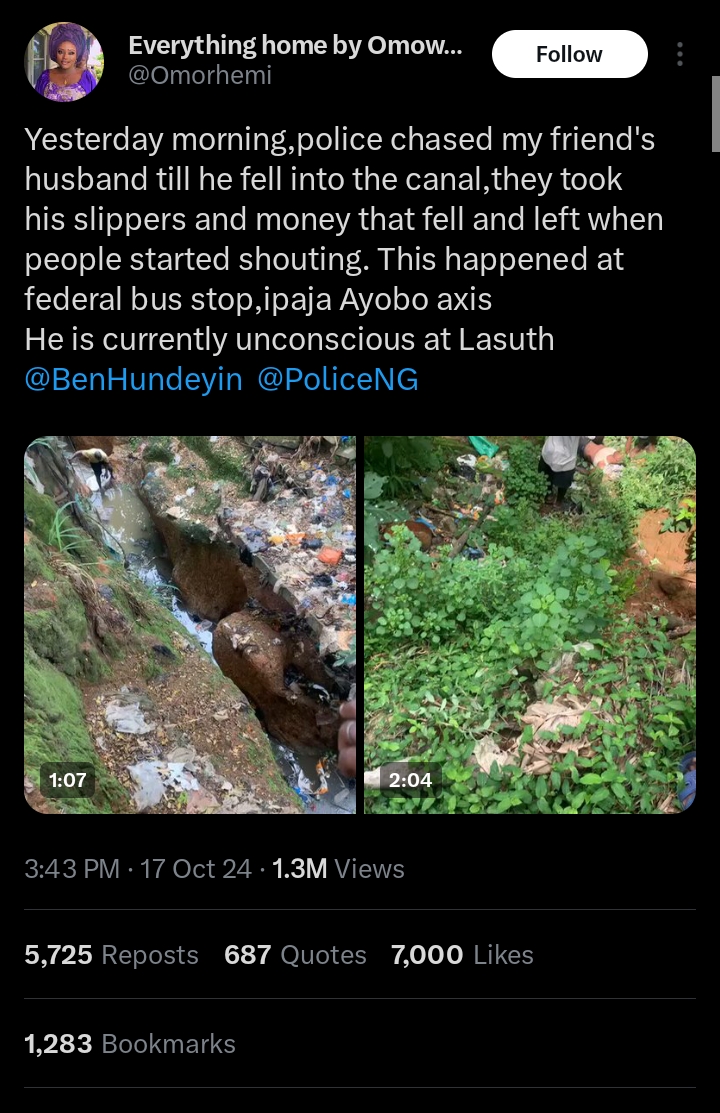Visit the @Omorhemi handle
This screenshot has height=1113, width=720.
(x=200, y=75)
